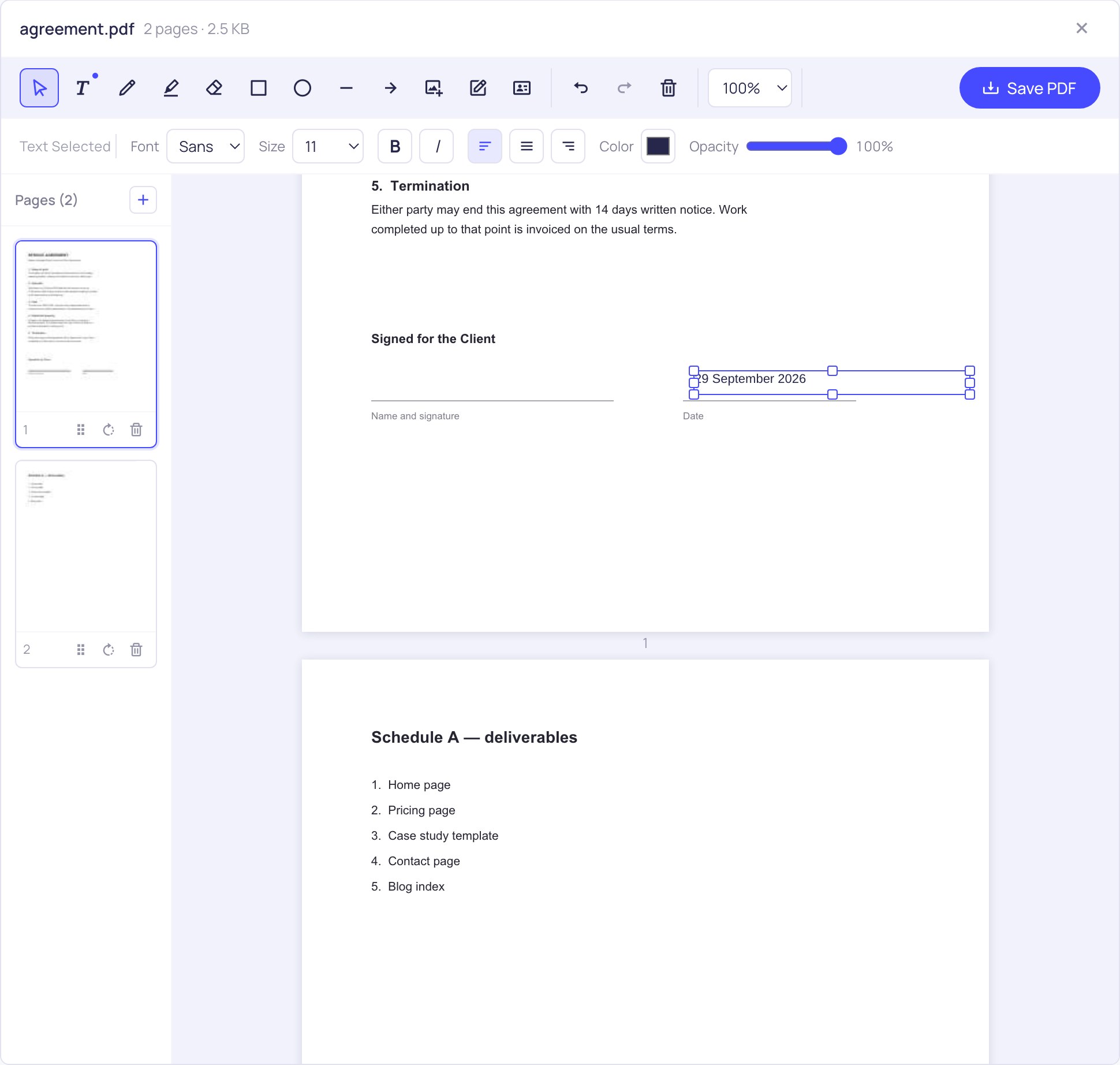The image size is (1120, 1065).
Task: Redo the last undone action
Action: 625,88
